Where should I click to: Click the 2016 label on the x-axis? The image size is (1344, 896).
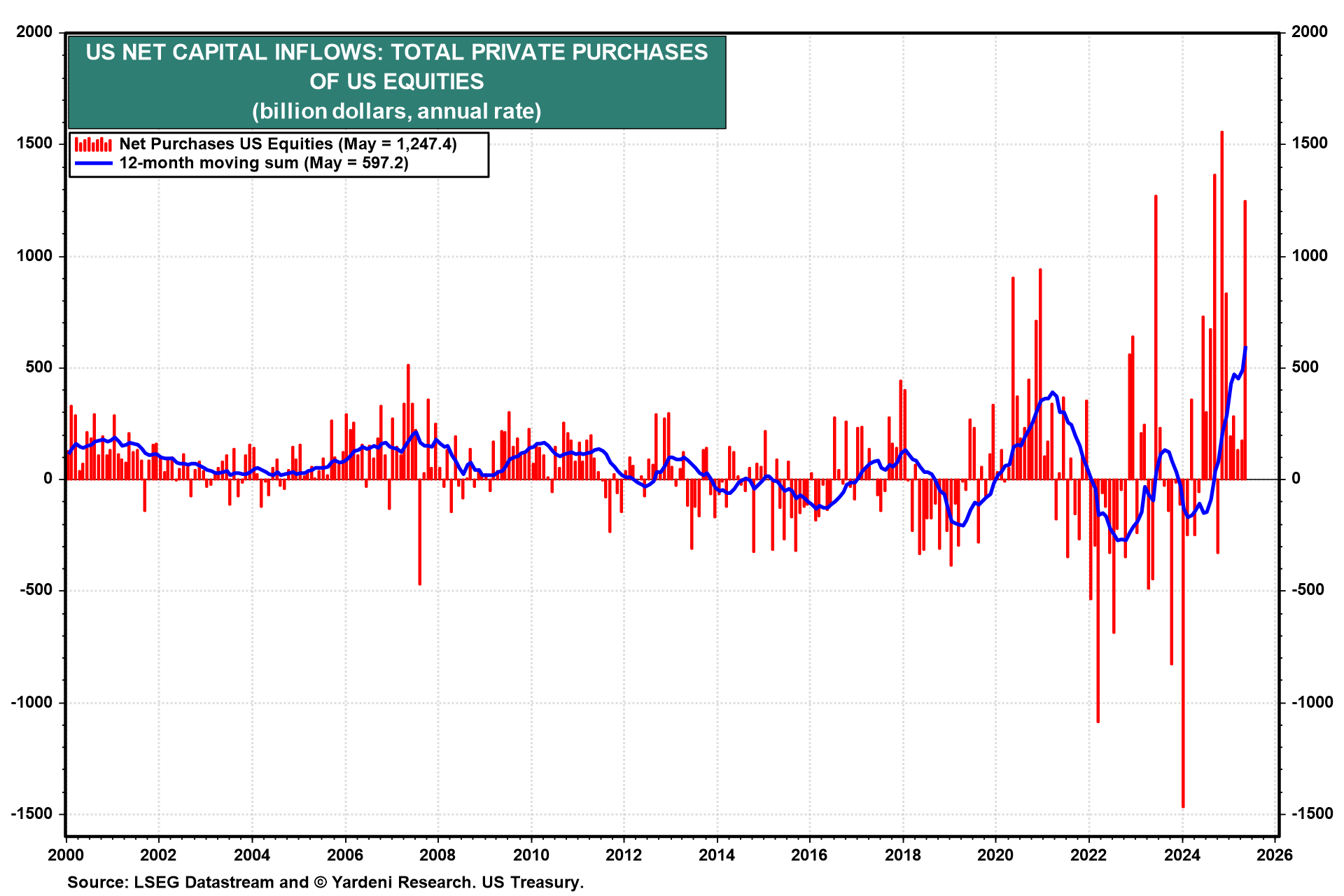coord(809,855)
